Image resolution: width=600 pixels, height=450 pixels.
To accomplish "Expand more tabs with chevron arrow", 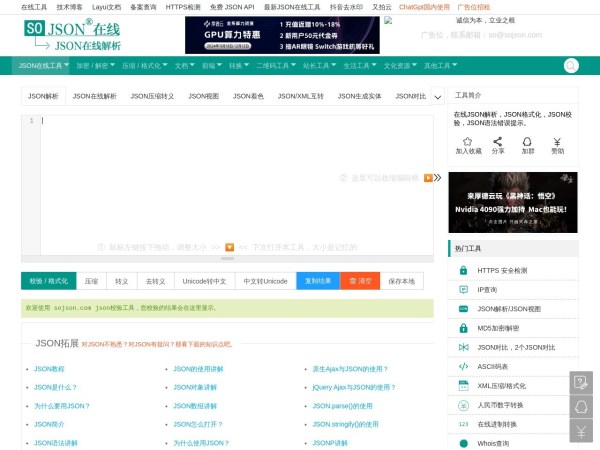I will (436, 97).
